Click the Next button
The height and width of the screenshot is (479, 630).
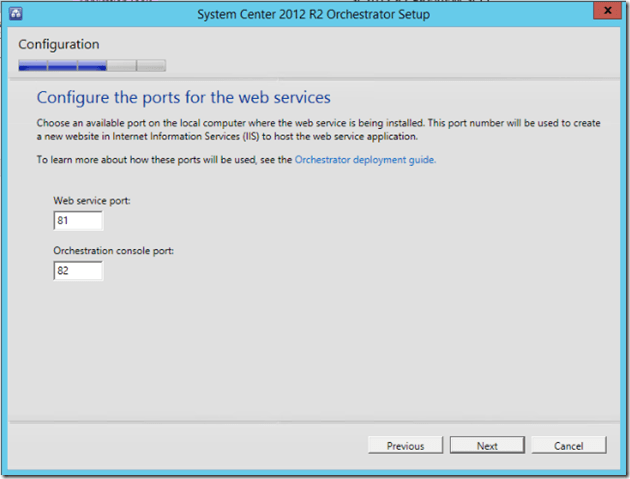pos(487,446)
